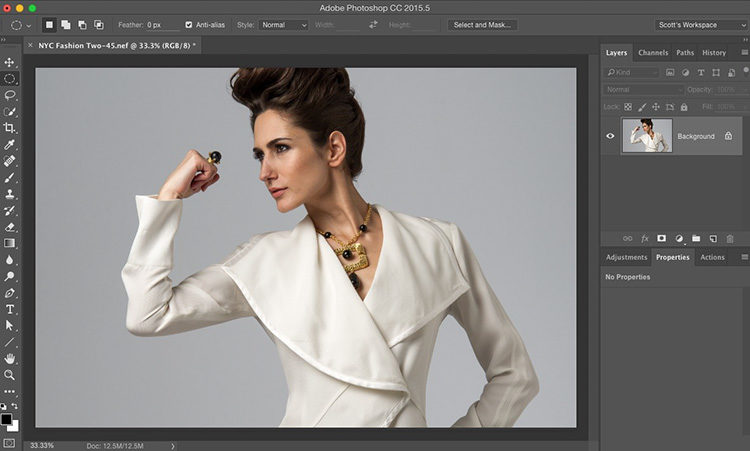Open the layer Kind filter dropdown
The height and width of the screenshot is (451, 750).
[x=632, y=72]
